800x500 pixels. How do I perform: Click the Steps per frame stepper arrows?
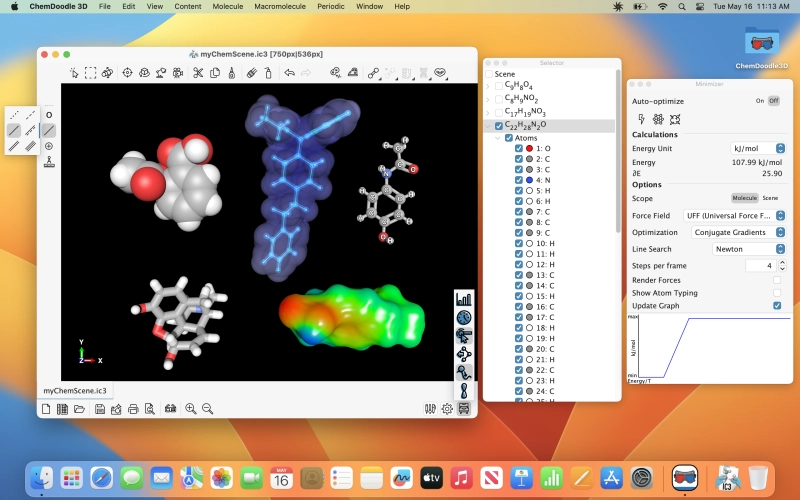tap(780, 266)
